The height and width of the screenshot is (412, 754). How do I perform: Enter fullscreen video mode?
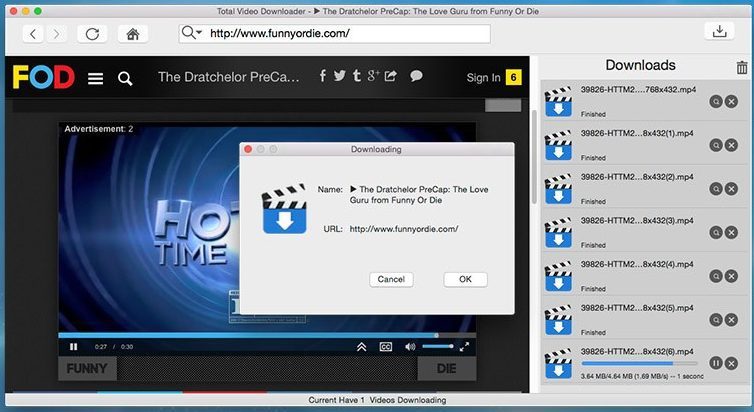[x=464, y=347]
